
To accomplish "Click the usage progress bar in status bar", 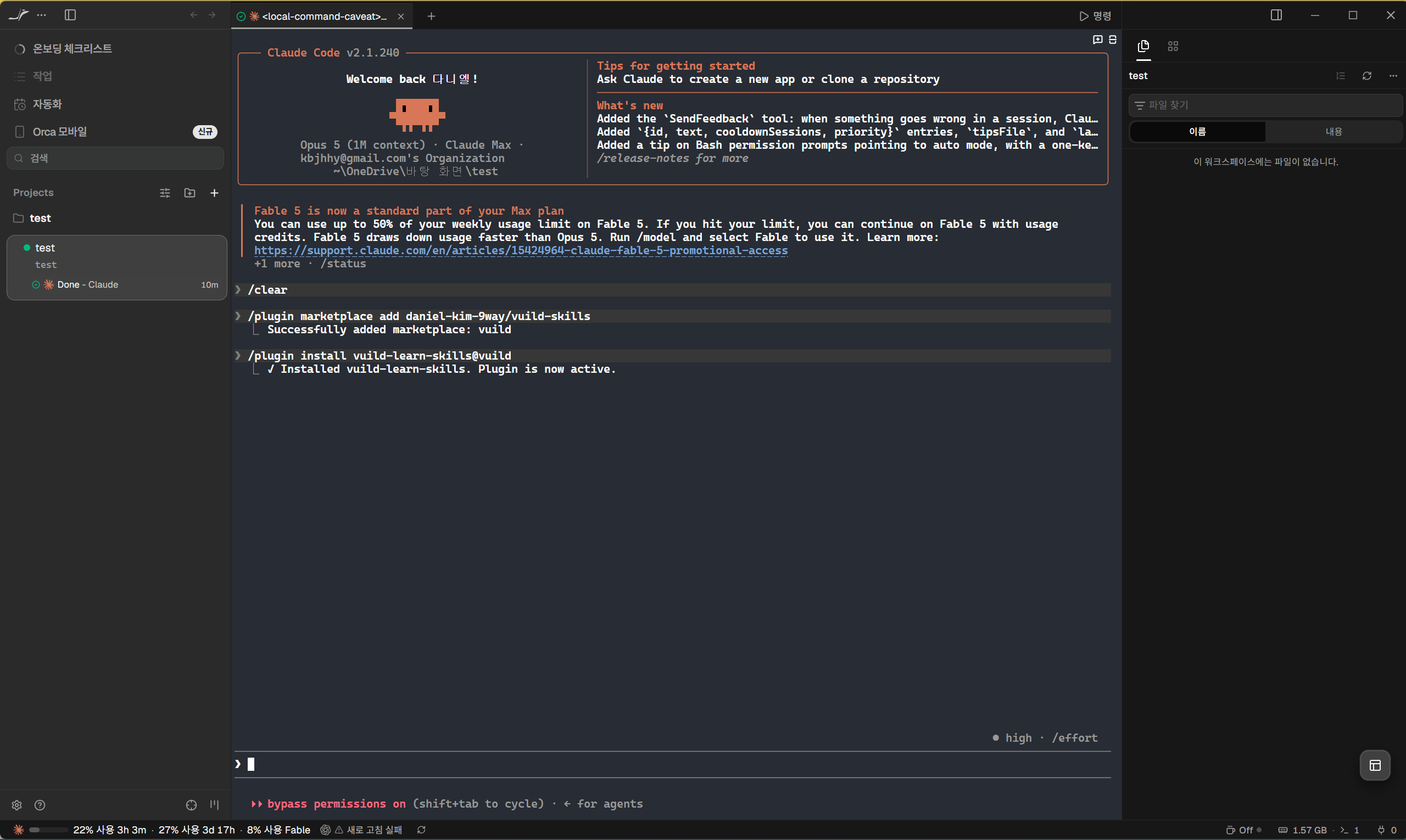I will tap(48, 830).
